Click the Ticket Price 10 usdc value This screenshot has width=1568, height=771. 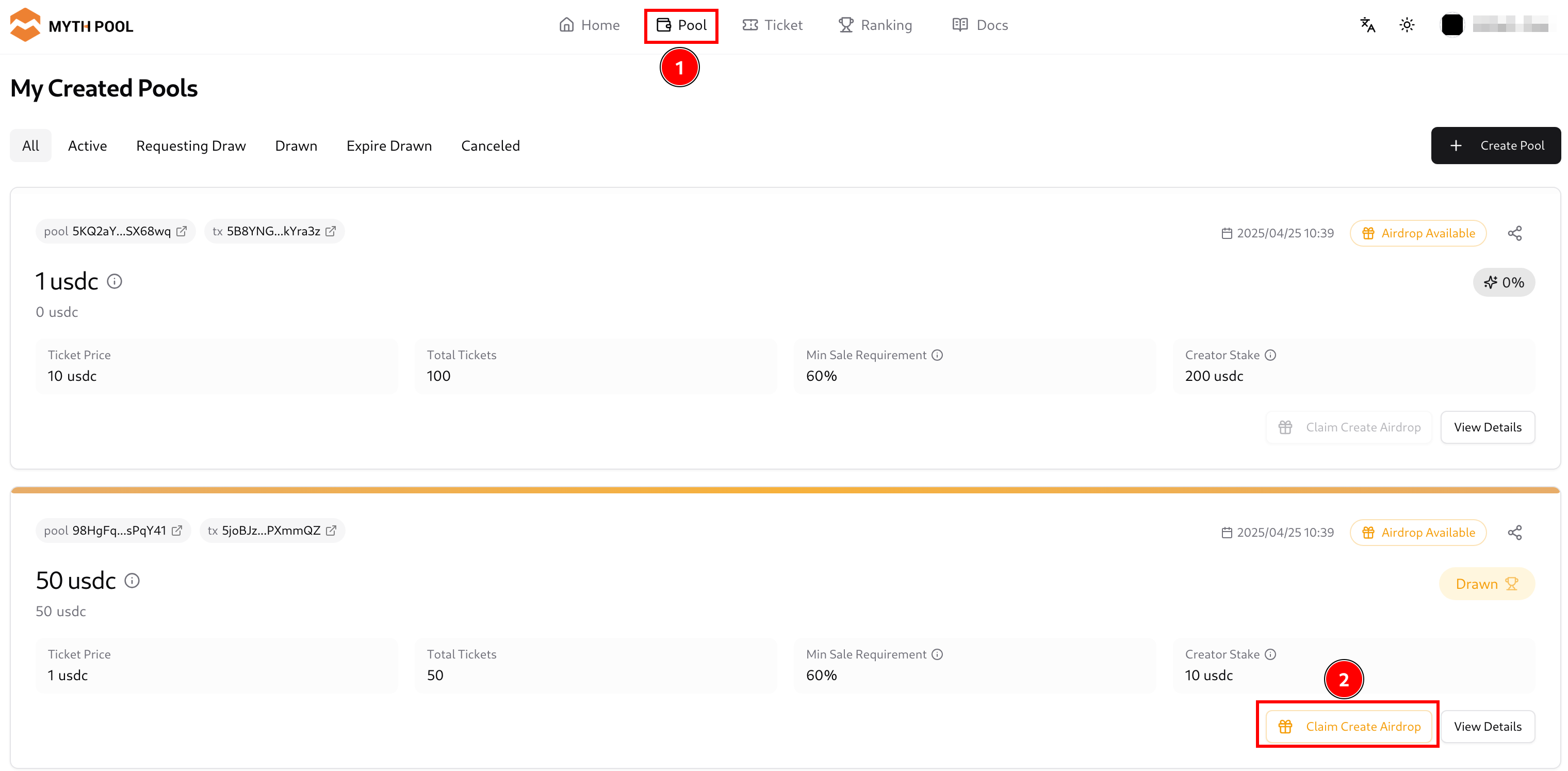[x=72, y=376]
